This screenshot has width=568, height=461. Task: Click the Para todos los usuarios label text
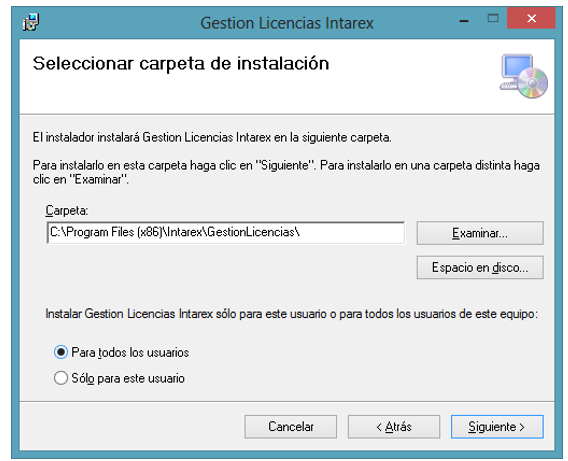coord(130,352)
